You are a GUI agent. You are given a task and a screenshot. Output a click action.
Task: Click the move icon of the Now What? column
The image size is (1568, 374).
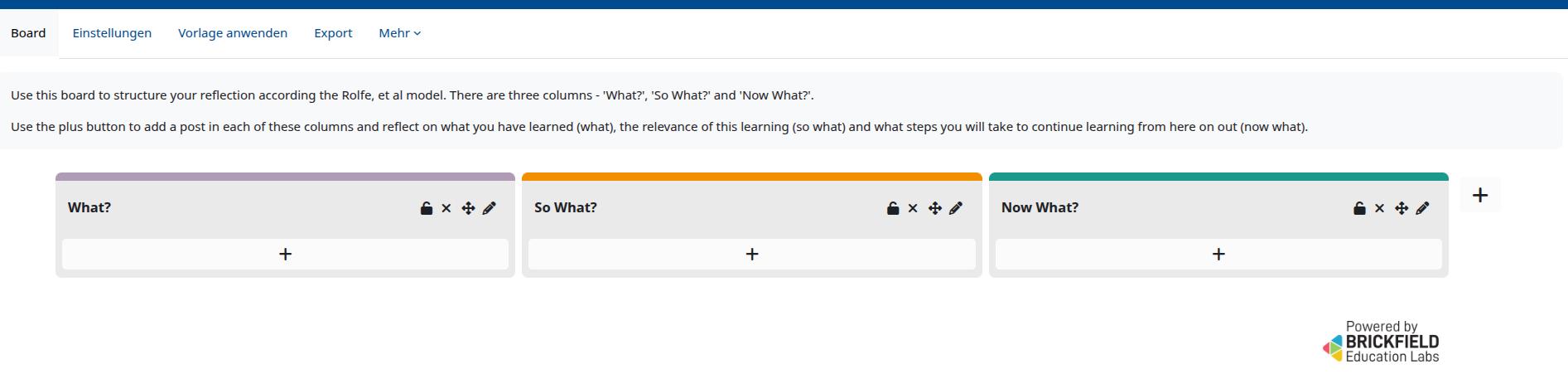(x=1402, y=208)
